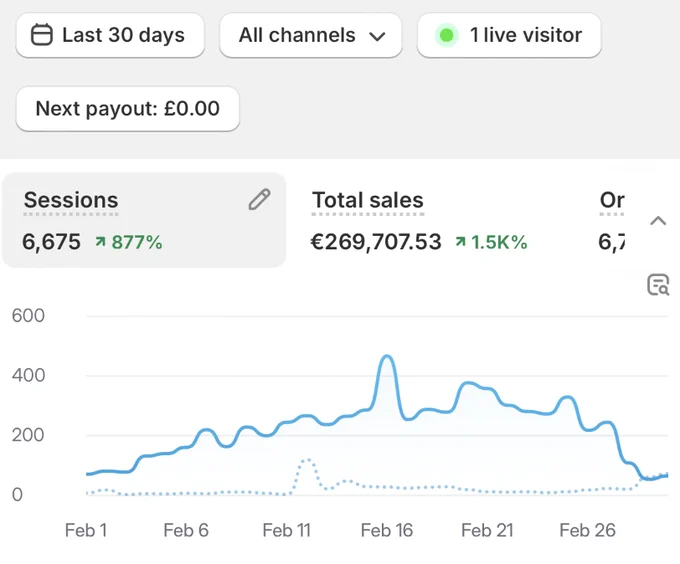Open the report view icon above chart
This screenshot has width=680, height=564.
click(x=658, y=285)
